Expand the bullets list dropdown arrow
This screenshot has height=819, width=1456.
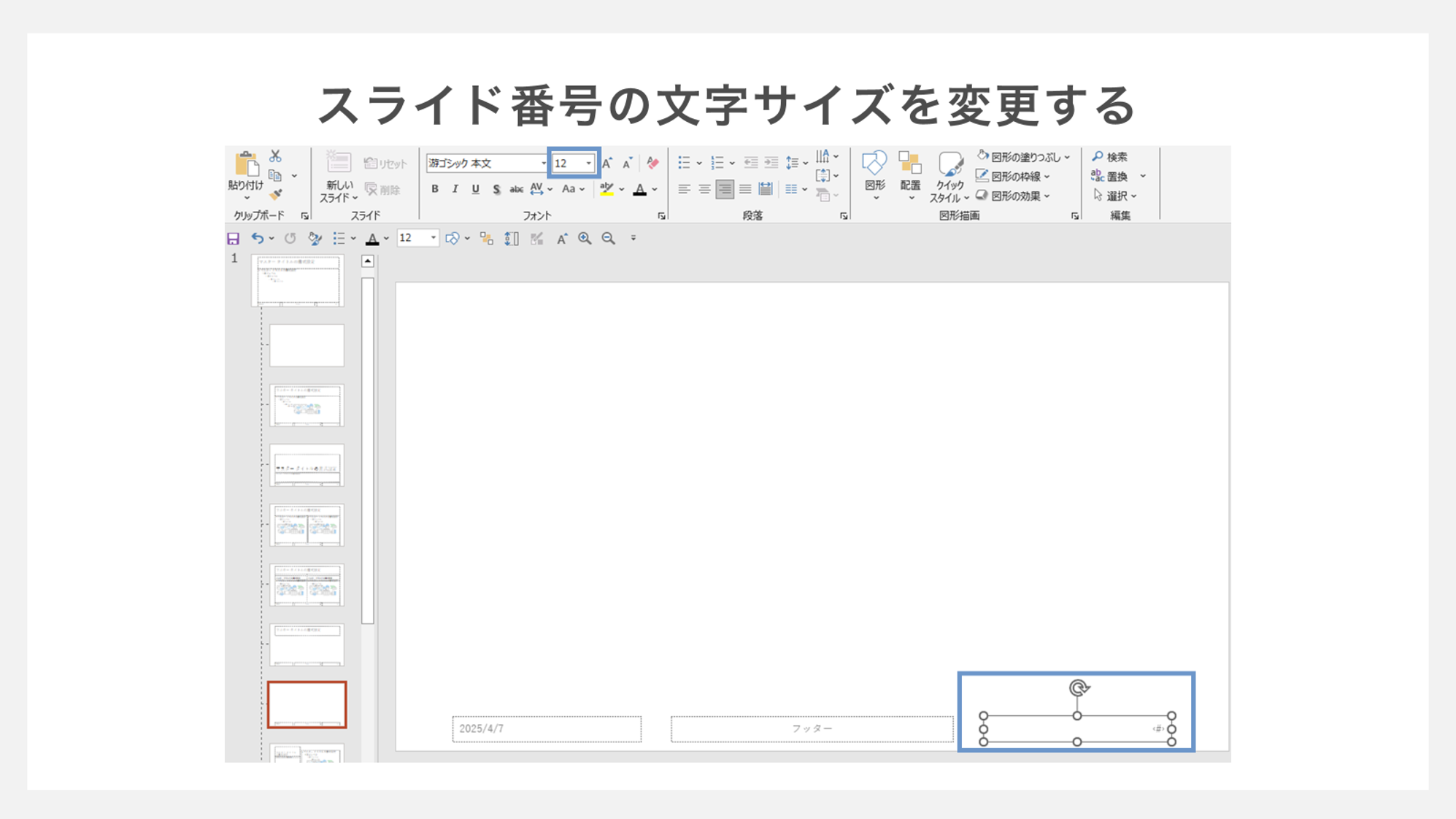698,164
